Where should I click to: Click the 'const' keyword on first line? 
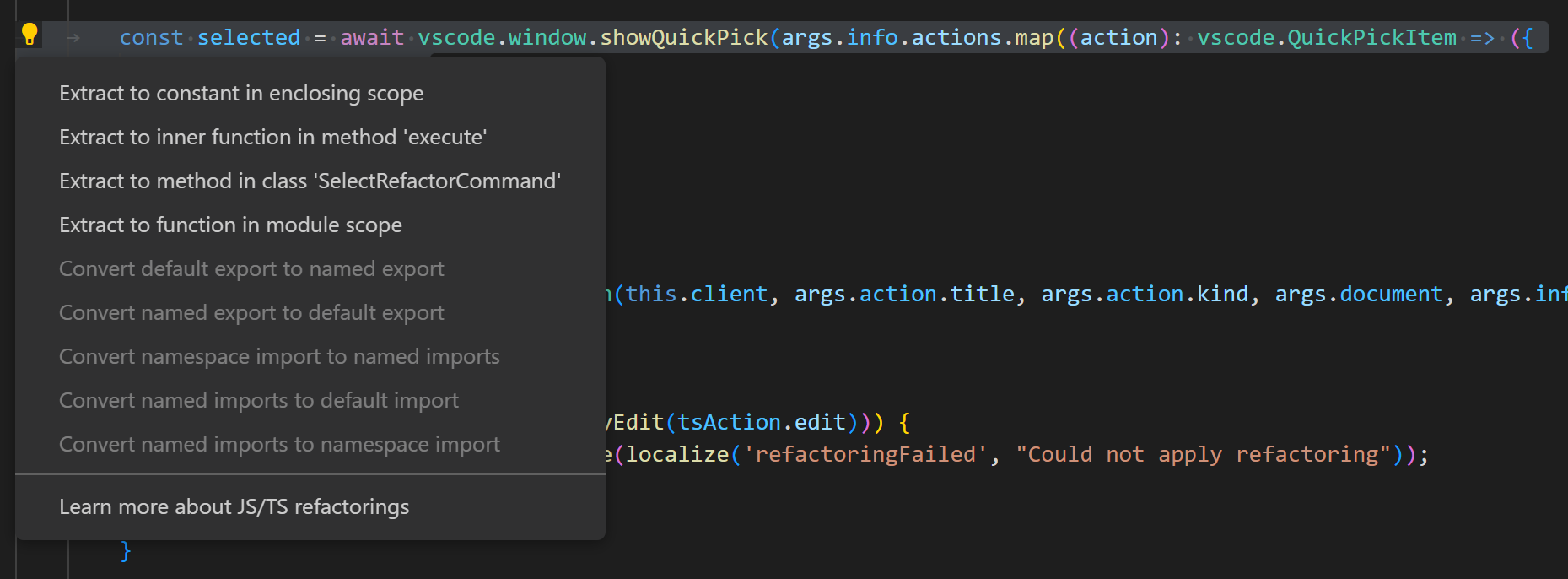click(x=151, y=38)
